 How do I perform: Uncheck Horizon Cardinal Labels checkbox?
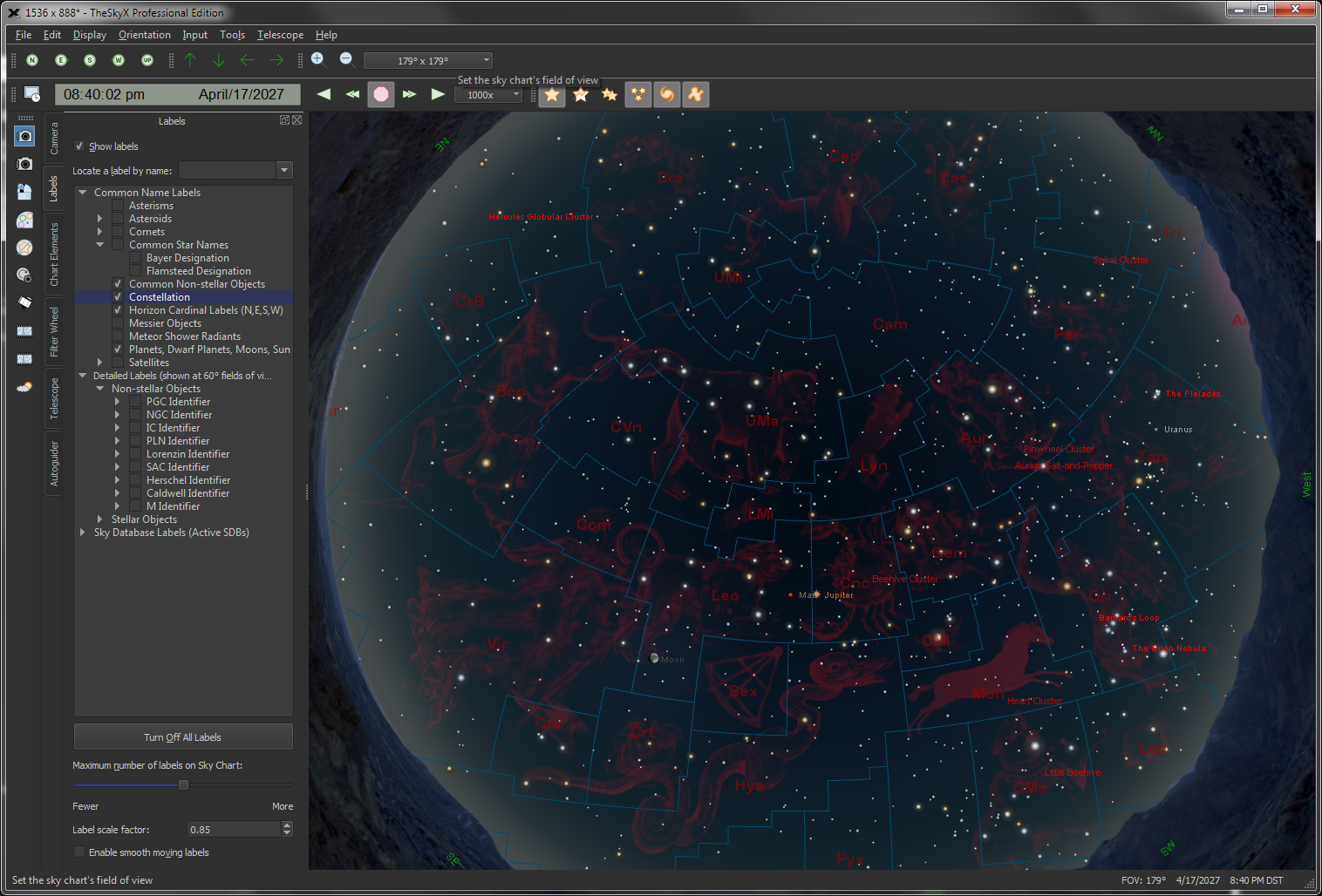[x=118, y=310]
